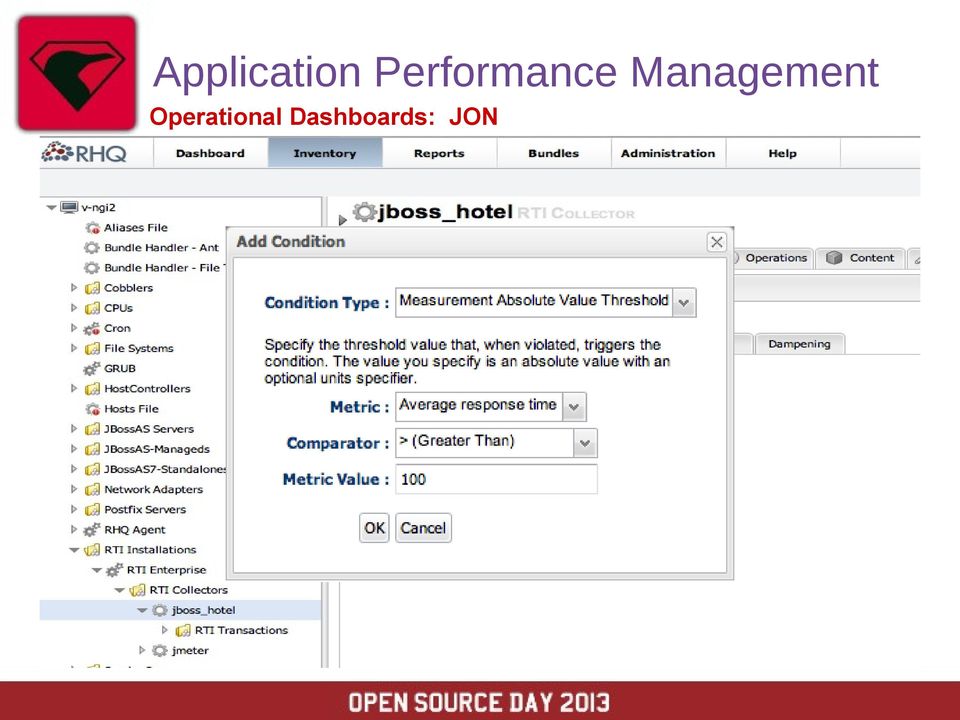Collapse the RTI Installations folder

(x=74, y=550)
